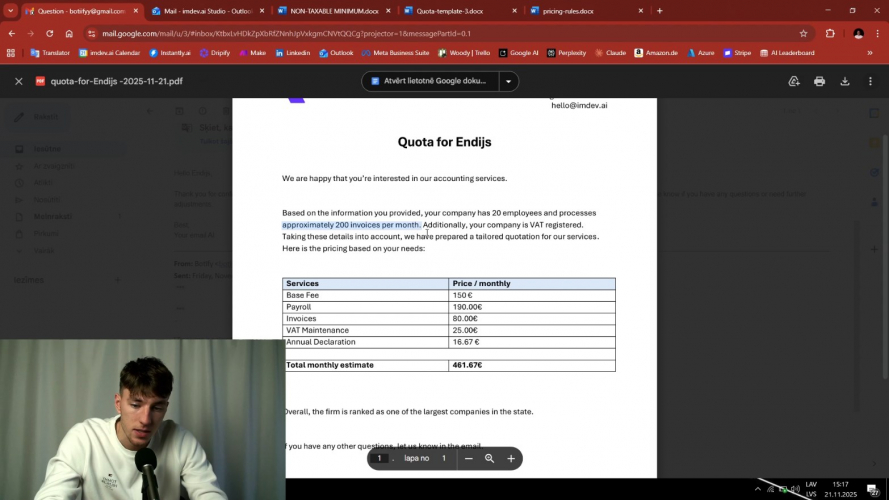Viewport: 889px width, 500px height.
Task: Open the browser home page icon
Action: tap(69, 33)
